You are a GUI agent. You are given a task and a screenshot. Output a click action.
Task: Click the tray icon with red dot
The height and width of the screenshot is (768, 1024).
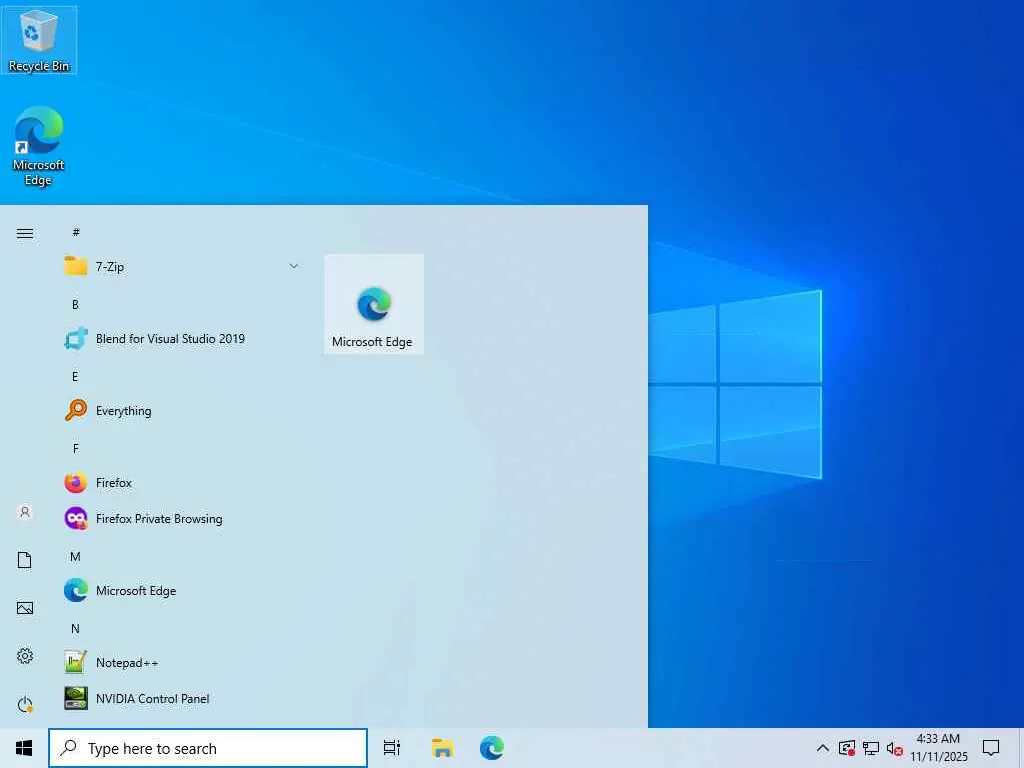pos(846,748)
